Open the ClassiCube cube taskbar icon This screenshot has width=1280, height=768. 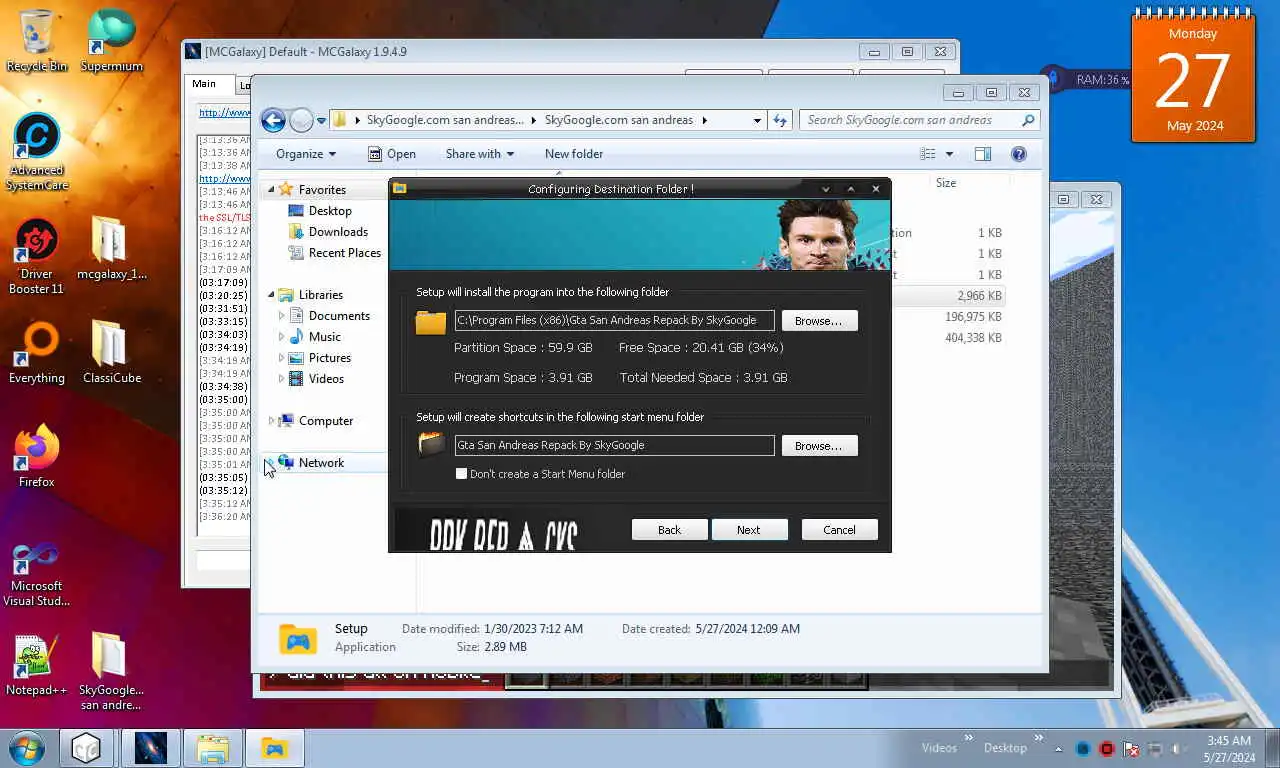click(86, 748)
